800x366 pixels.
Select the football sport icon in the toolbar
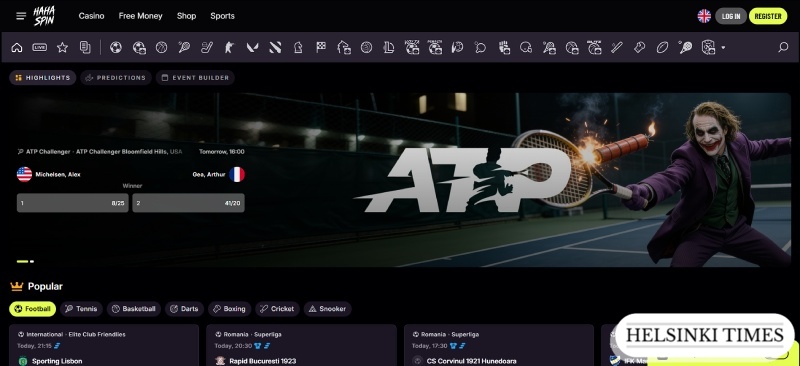pos(116,47)
